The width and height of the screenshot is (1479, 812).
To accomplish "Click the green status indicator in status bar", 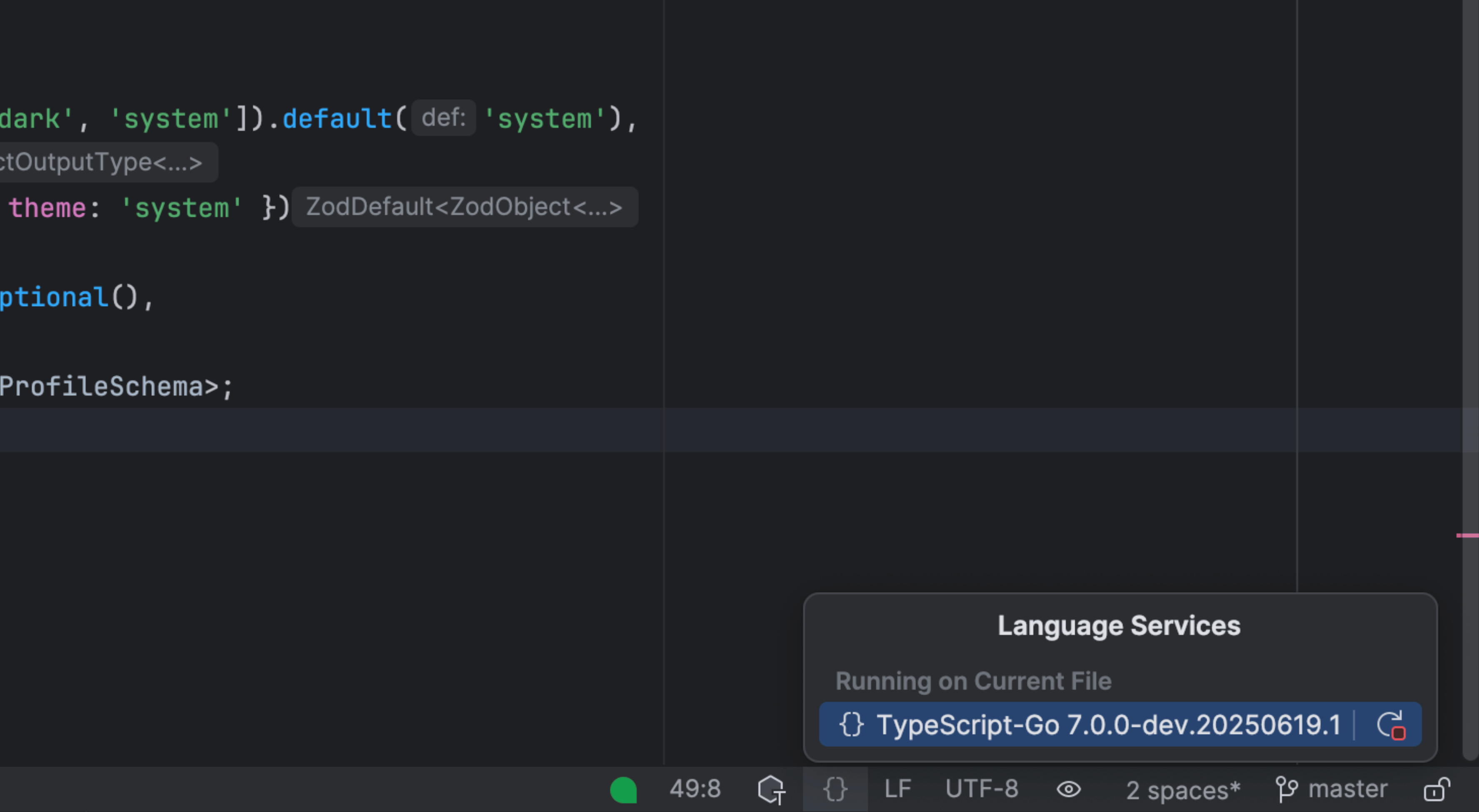I will 624,790.
